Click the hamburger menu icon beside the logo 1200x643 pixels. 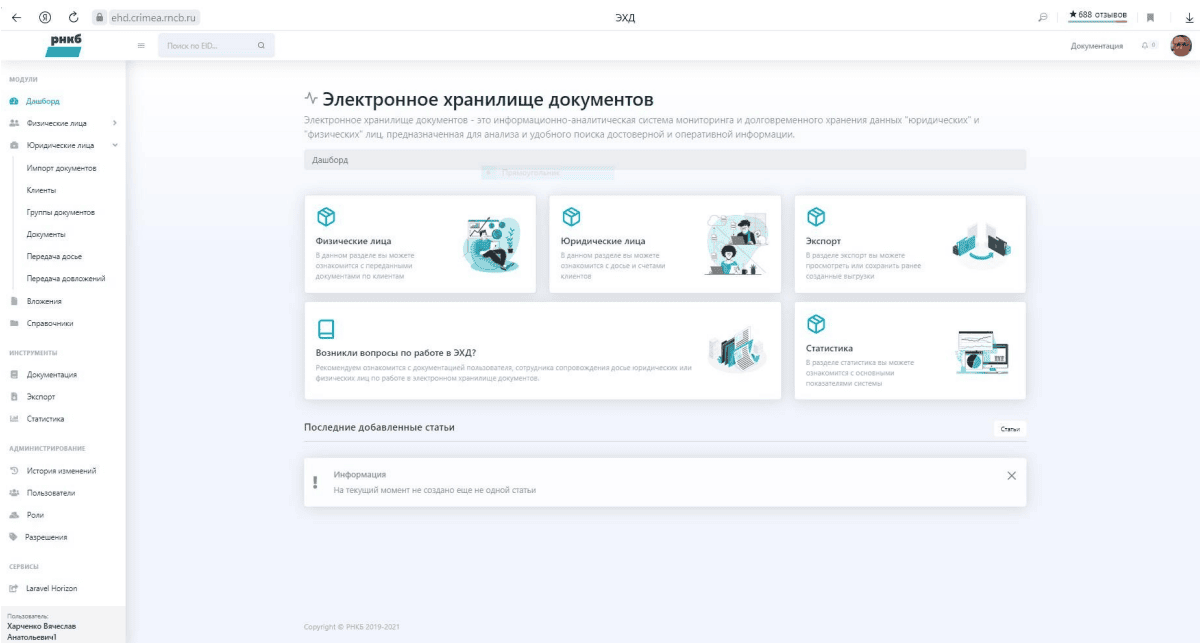pyautogui.click(x=141, y=46)
